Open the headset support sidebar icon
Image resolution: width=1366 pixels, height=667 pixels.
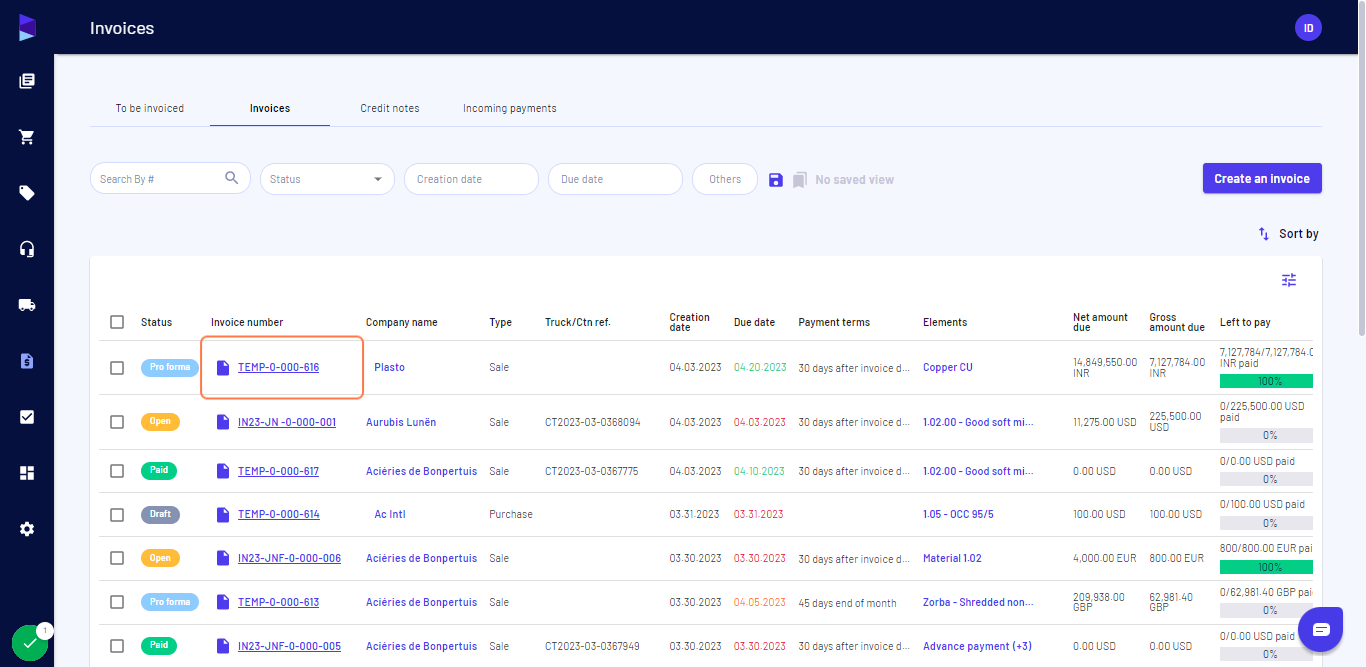click(x=27, y=249)
